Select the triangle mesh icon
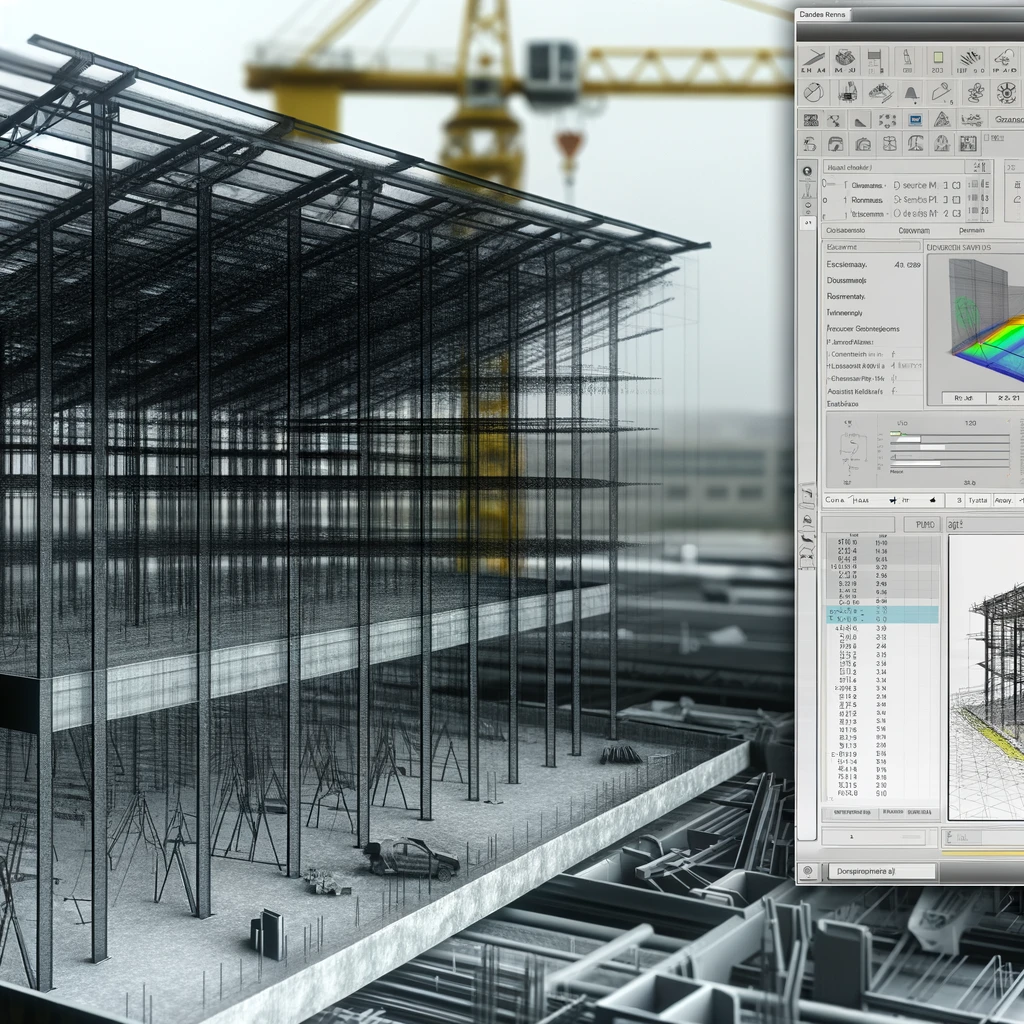This screenshot has height=1024, width=1024. (941, 120)
